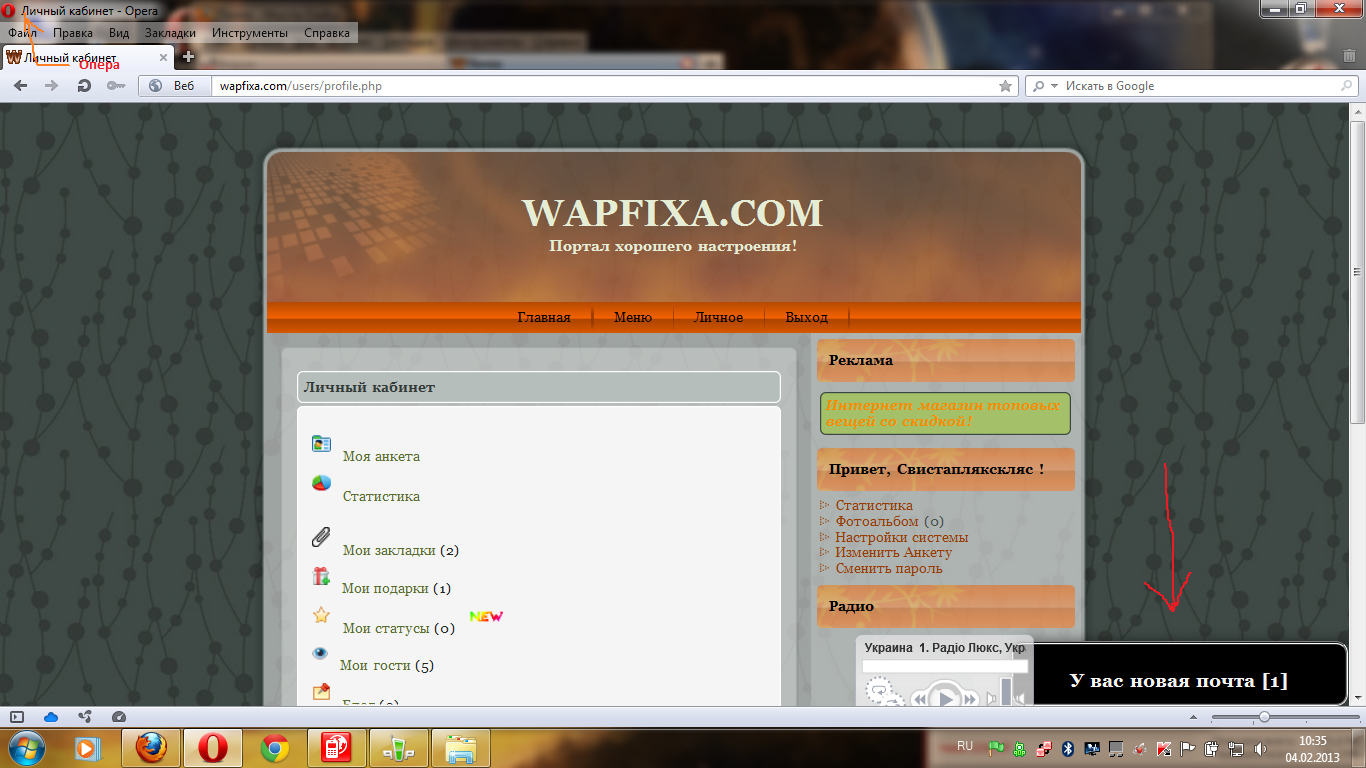Screen dimensions: 1366x768
Task: Open the closed tabs trash icon
Action: 1349,56
